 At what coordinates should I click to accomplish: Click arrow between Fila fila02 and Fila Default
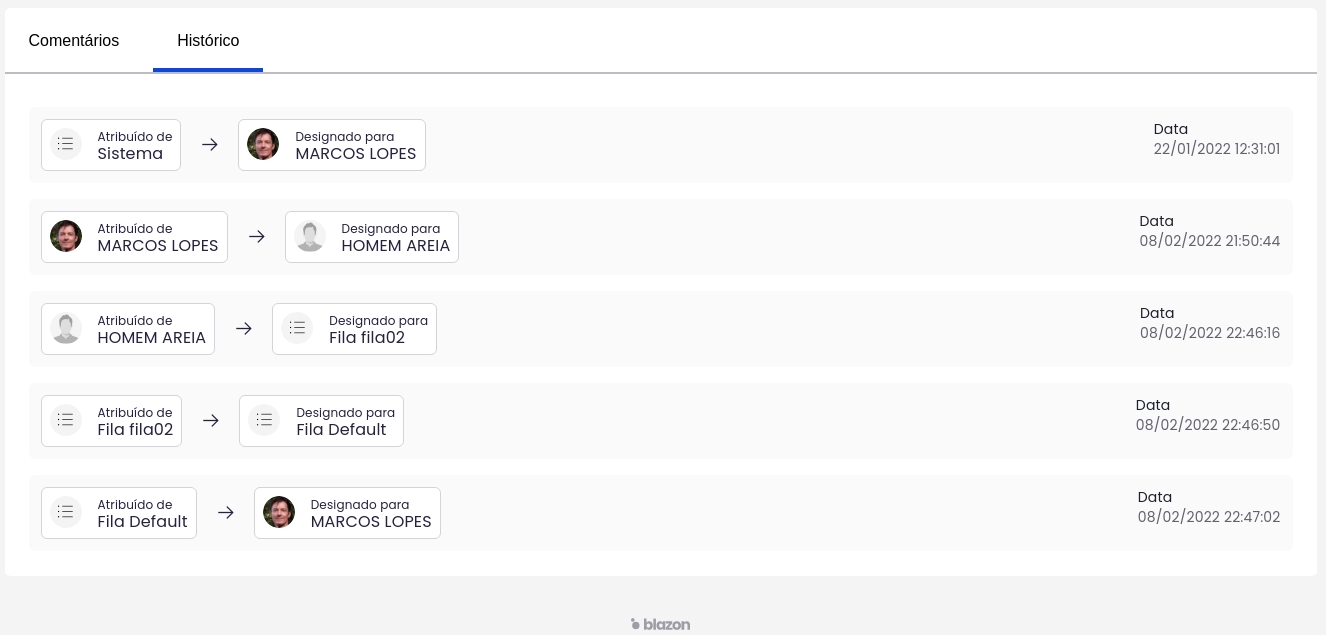point(211,421)
